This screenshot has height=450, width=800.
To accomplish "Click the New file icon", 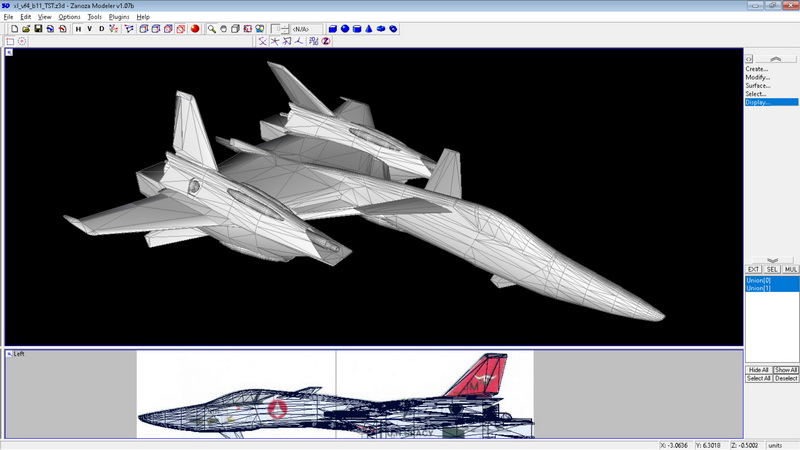I will point(14,29).
